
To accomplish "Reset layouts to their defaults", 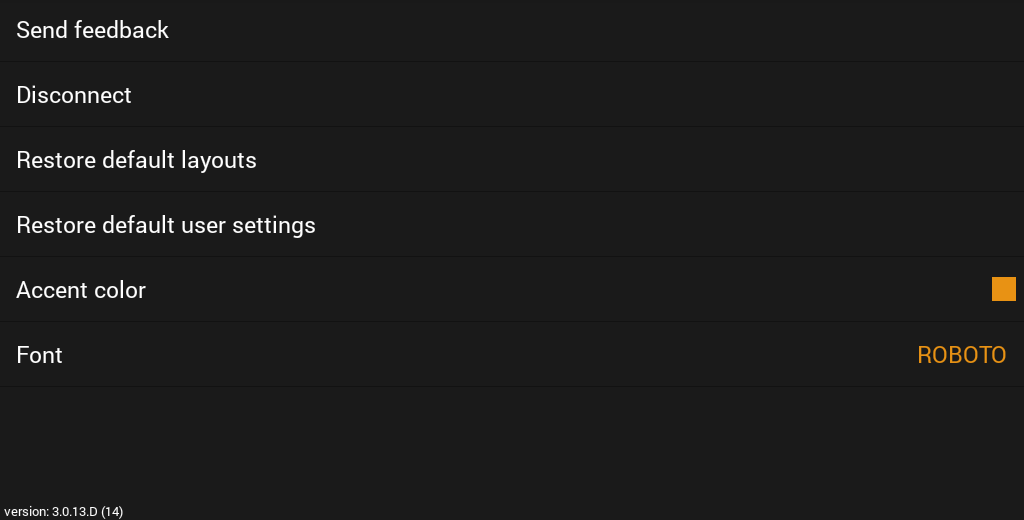I will [x=137, y=160].
